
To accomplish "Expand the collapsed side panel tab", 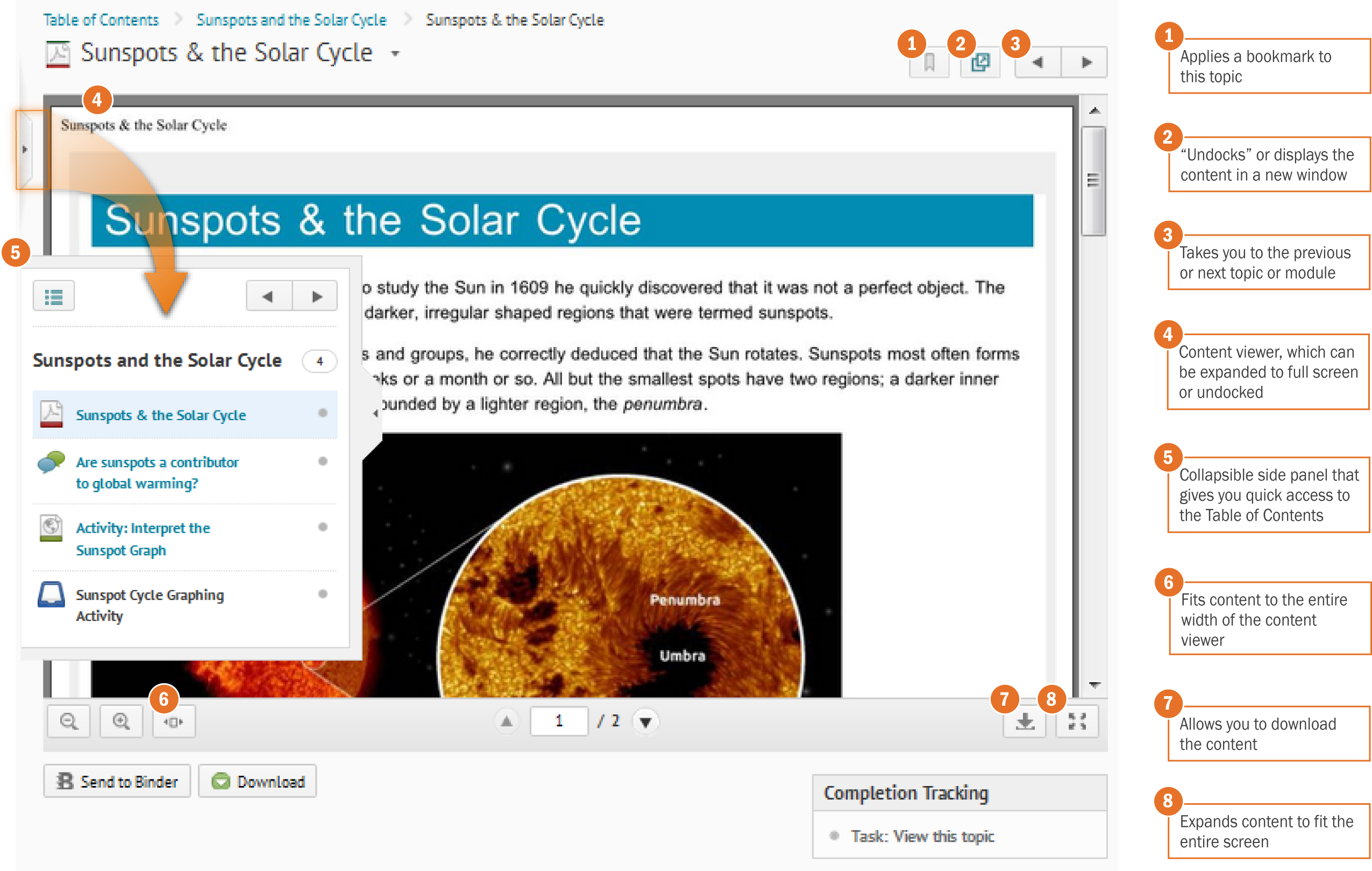I will click(x=25, y=150).
